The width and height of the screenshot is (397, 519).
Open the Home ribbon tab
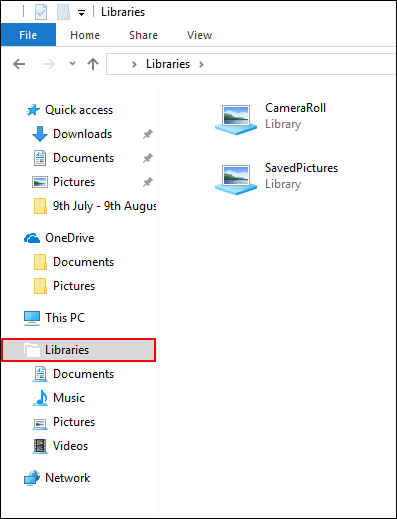[85, 35]
